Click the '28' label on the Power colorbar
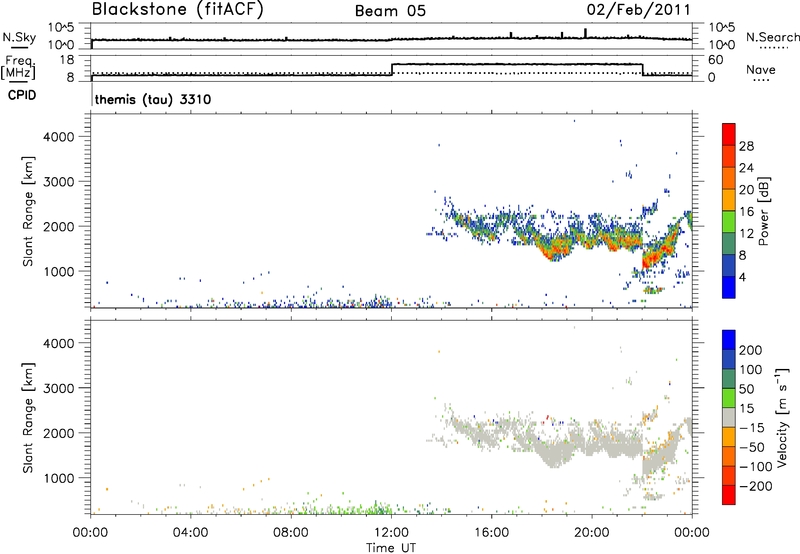This screenshot has height=554, width=800. point(746,146)
